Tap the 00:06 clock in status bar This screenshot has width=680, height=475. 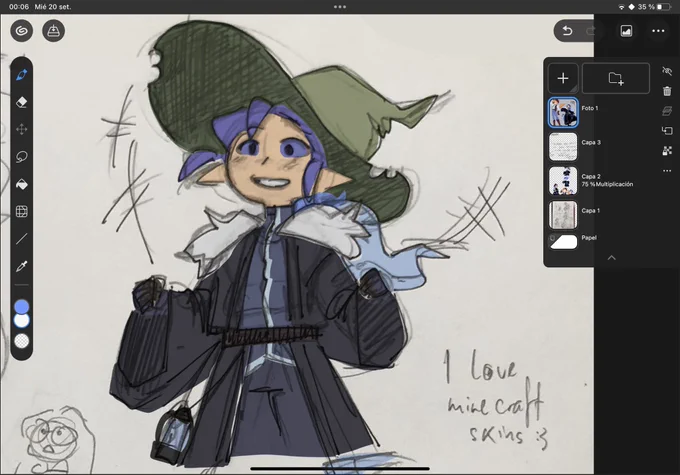19,7
